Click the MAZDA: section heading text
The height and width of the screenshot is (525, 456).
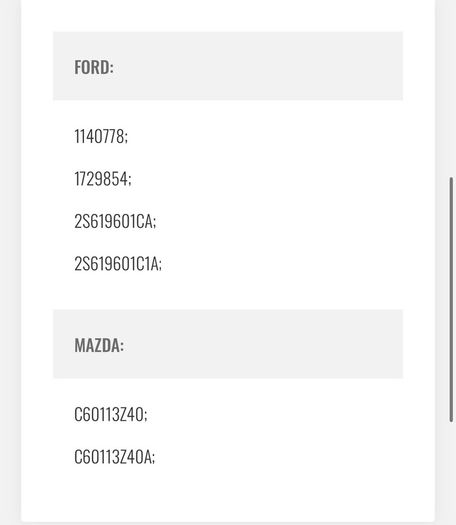(x=99, y=345)
